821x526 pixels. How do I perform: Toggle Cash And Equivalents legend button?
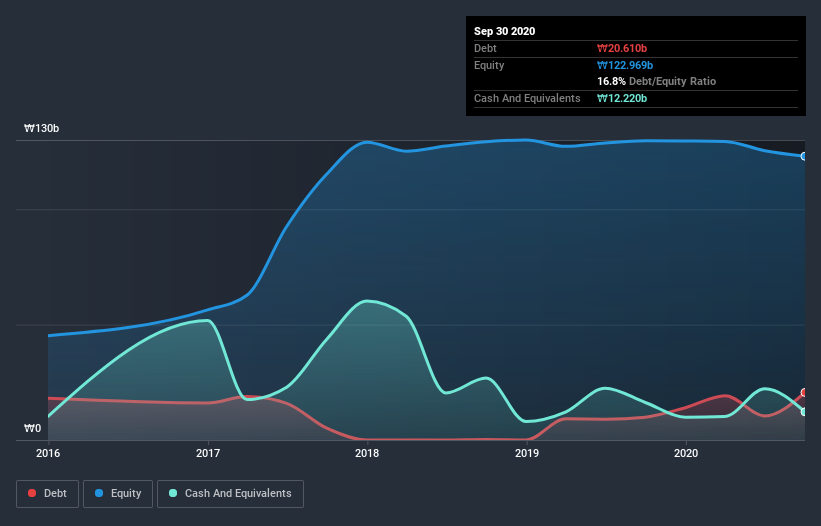[x=230, y=494]
